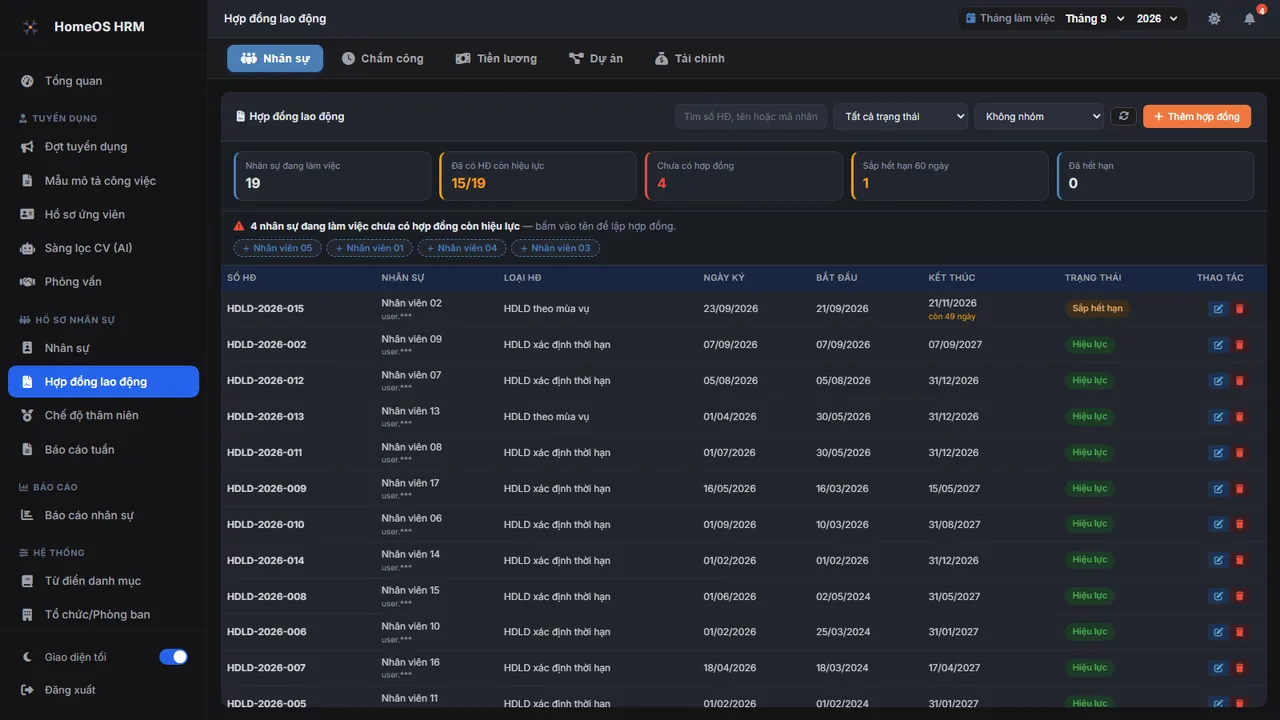Go to Chế độ thâm niên
The width and height of the screenshot is (1280, 720).
pos(104,416)
